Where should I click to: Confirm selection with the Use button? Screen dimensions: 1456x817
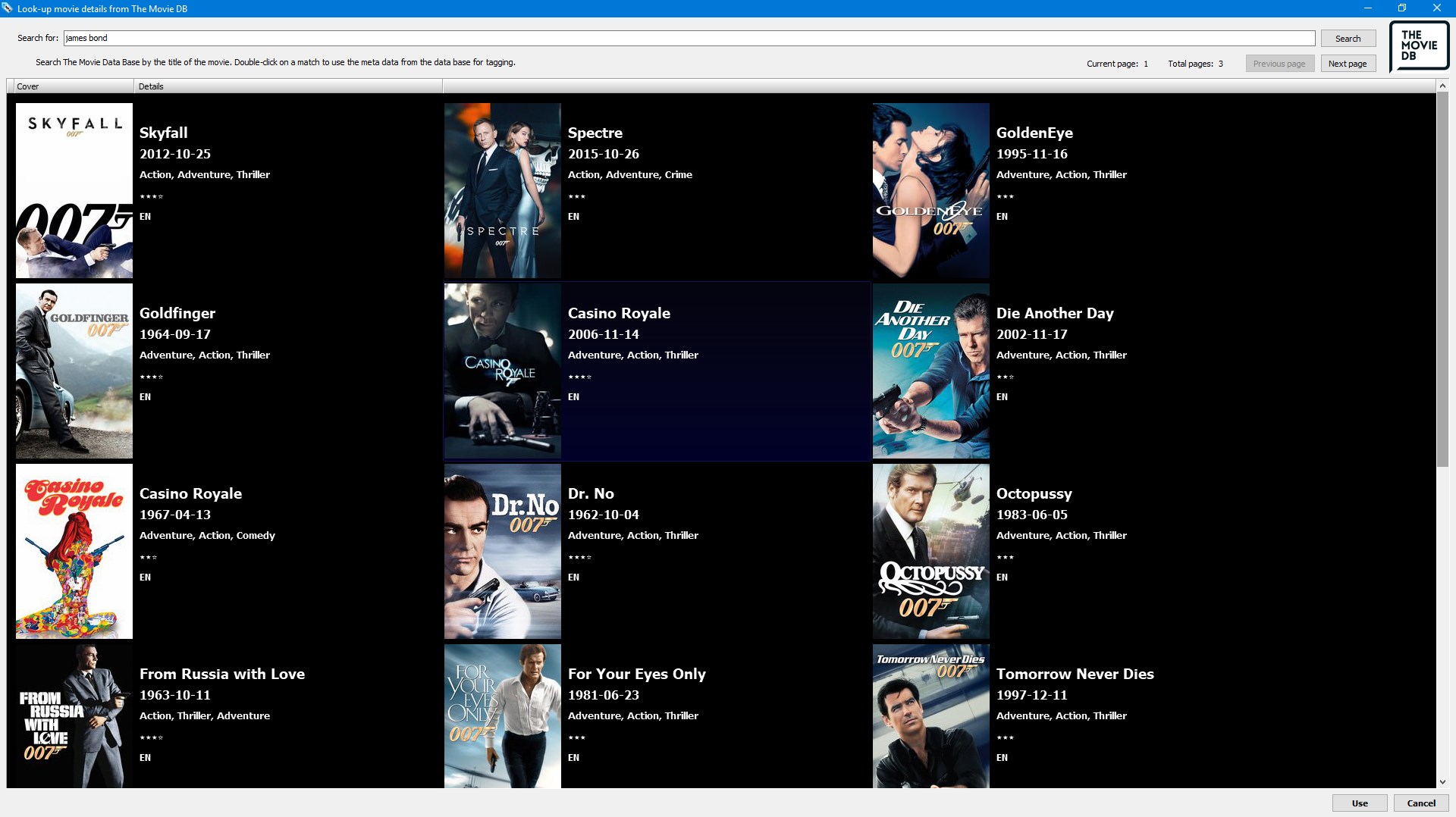pyautogui.click(x=1360, y=803)
